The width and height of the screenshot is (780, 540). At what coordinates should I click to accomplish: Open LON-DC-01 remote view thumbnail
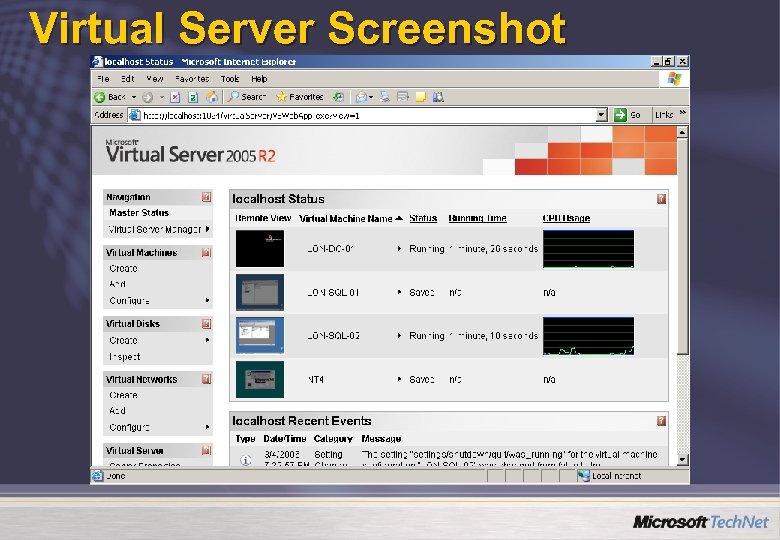point(260,249)
